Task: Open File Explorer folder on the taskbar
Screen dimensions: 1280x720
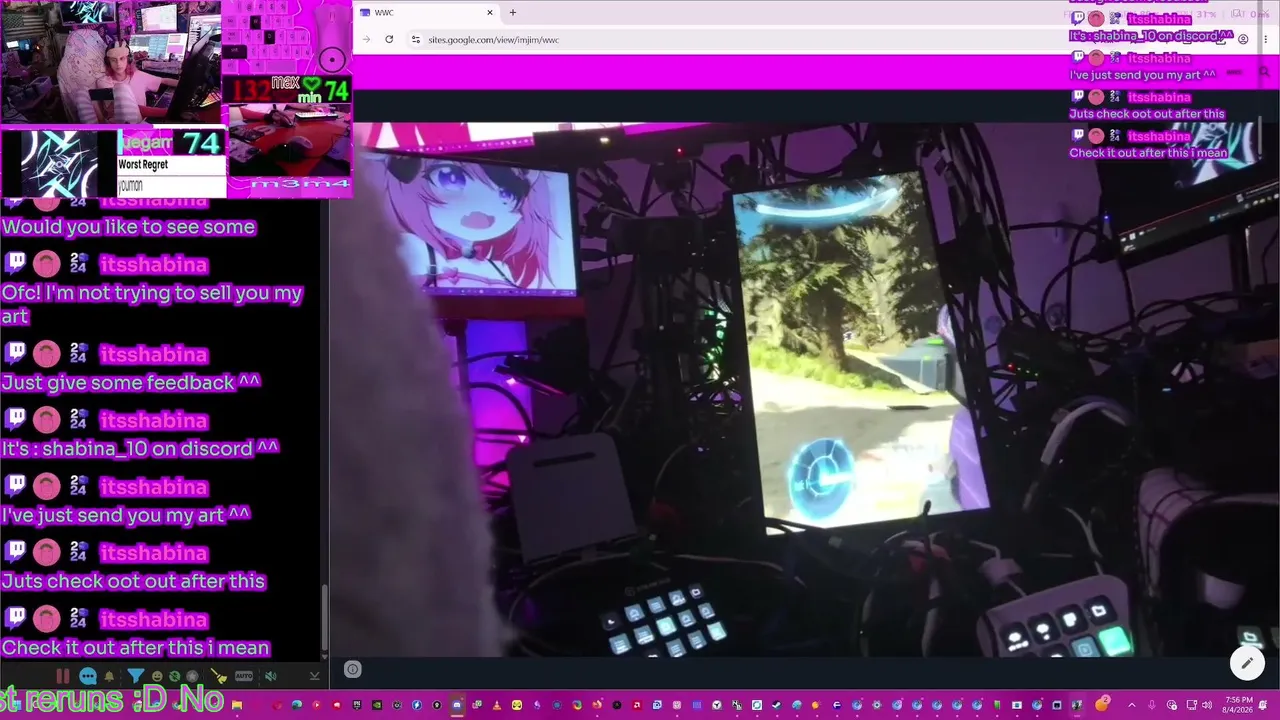Action: [237, 705]
